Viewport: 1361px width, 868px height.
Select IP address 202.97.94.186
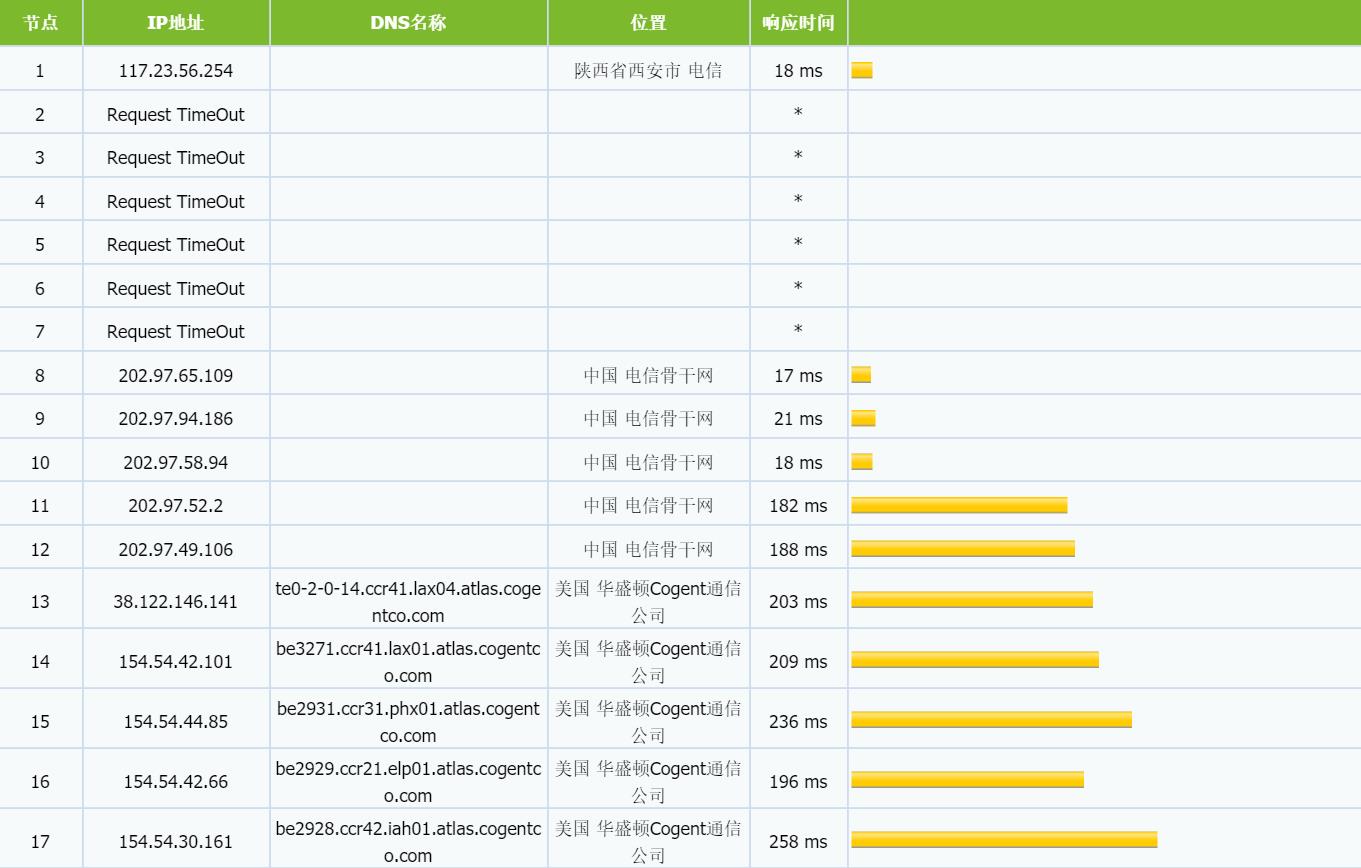coord(176,419)
